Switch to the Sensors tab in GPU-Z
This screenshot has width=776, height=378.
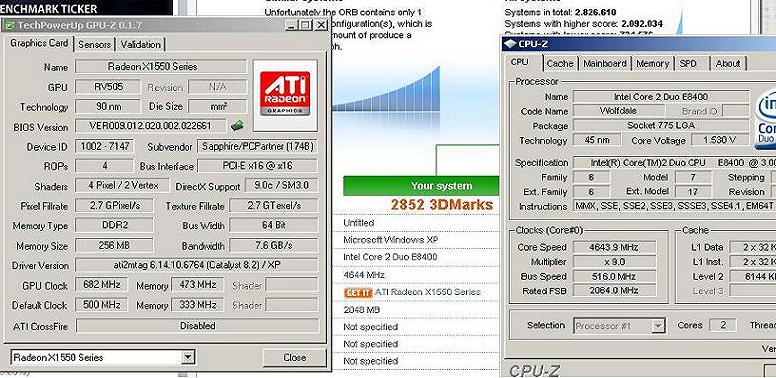(x=94, y=45)
